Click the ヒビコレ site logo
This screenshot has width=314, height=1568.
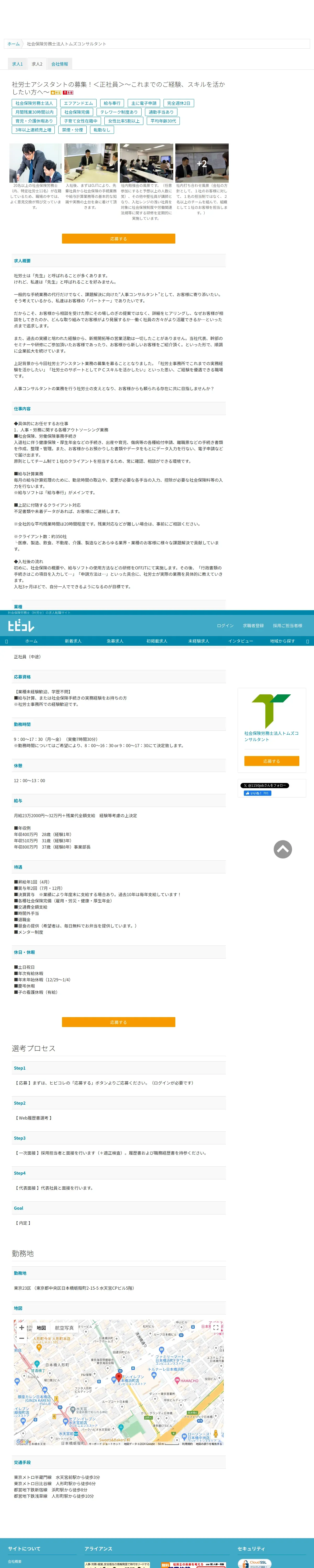21,626
